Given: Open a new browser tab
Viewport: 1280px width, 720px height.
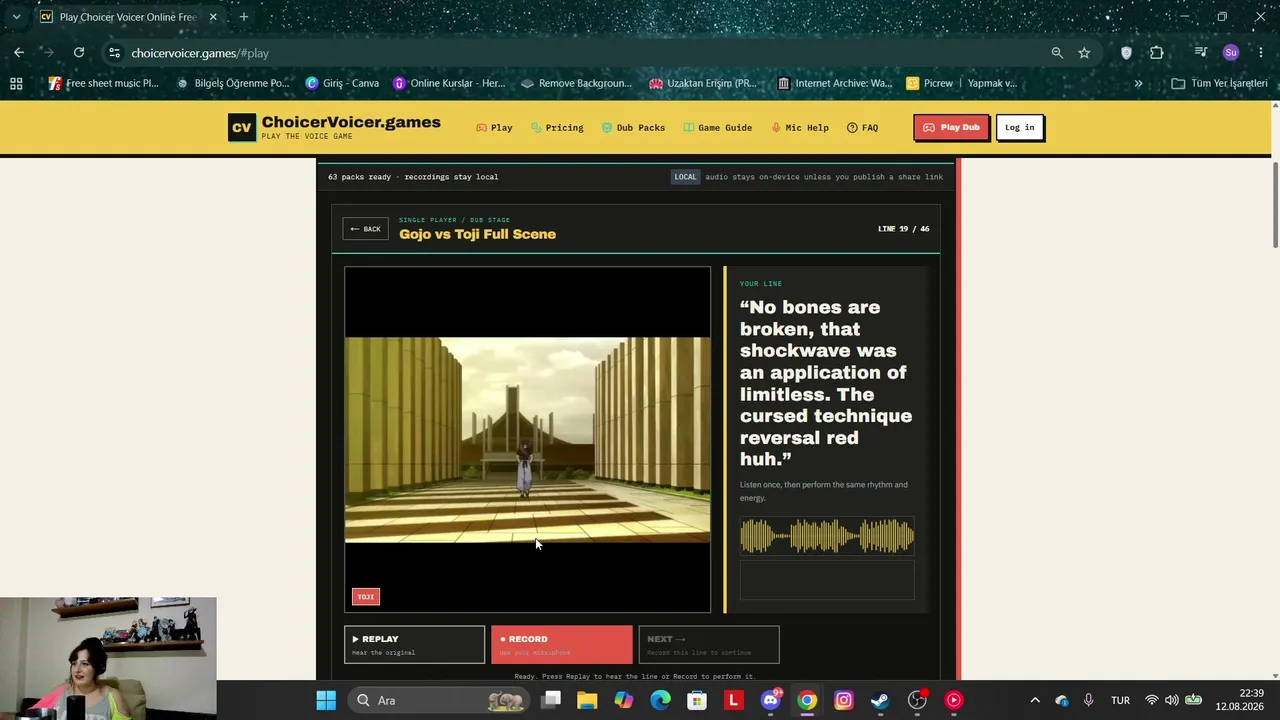Looking at the screenshot, I should click(x=243, y=17).
